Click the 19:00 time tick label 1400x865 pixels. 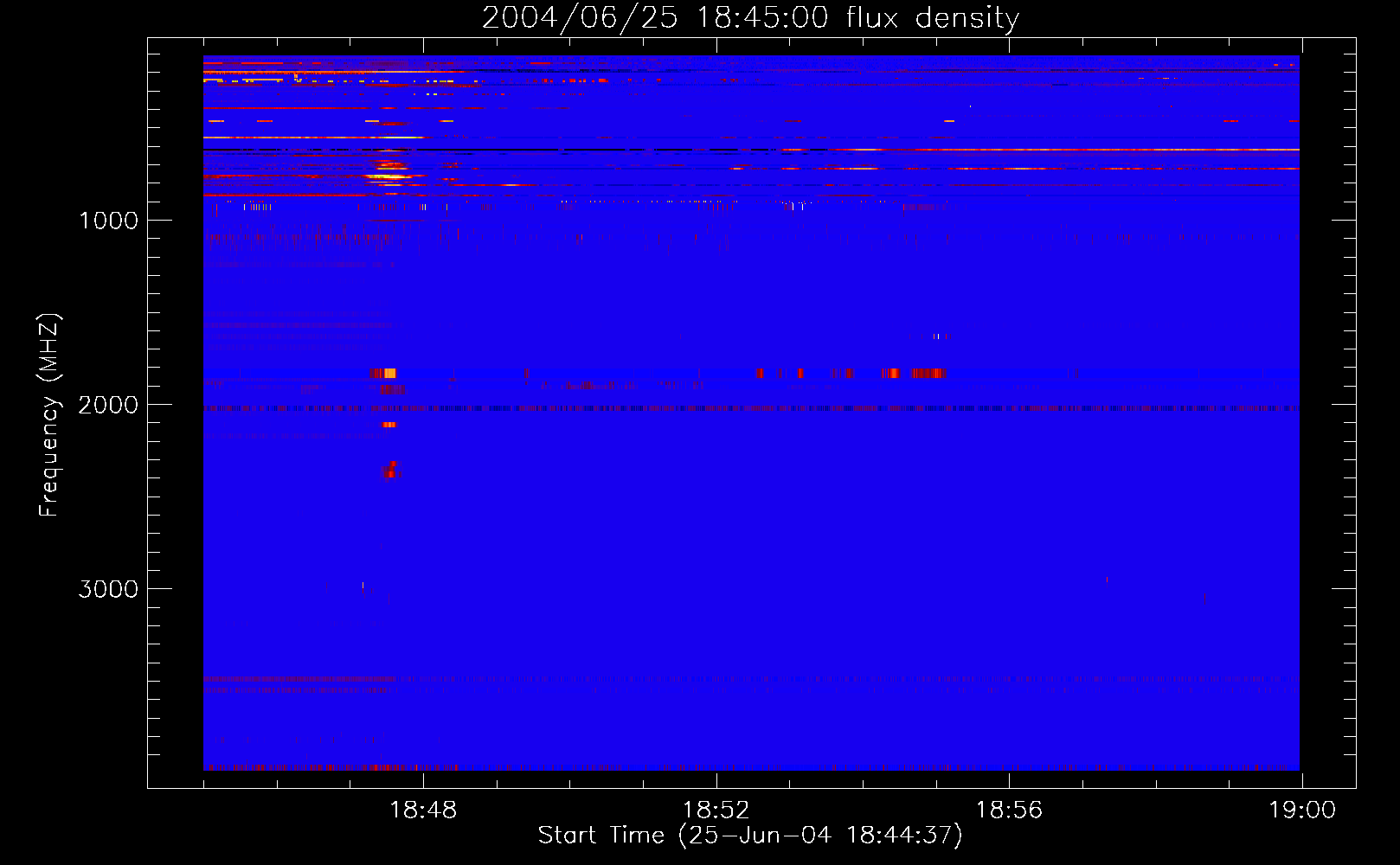1302,811
